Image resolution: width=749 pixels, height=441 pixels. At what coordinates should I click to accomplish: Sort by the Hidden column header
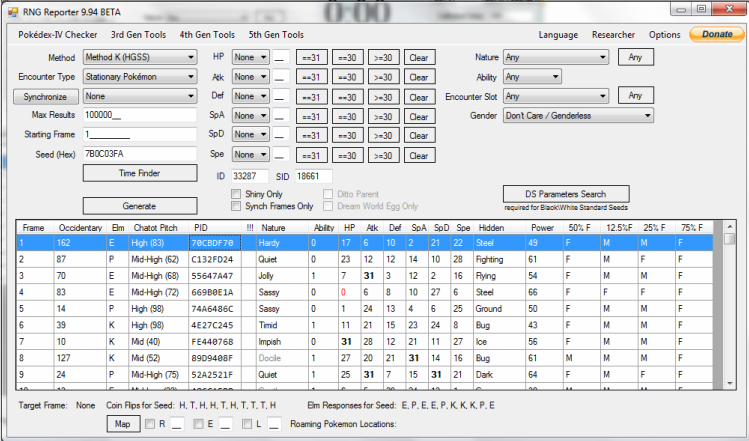tap(499, 228)
